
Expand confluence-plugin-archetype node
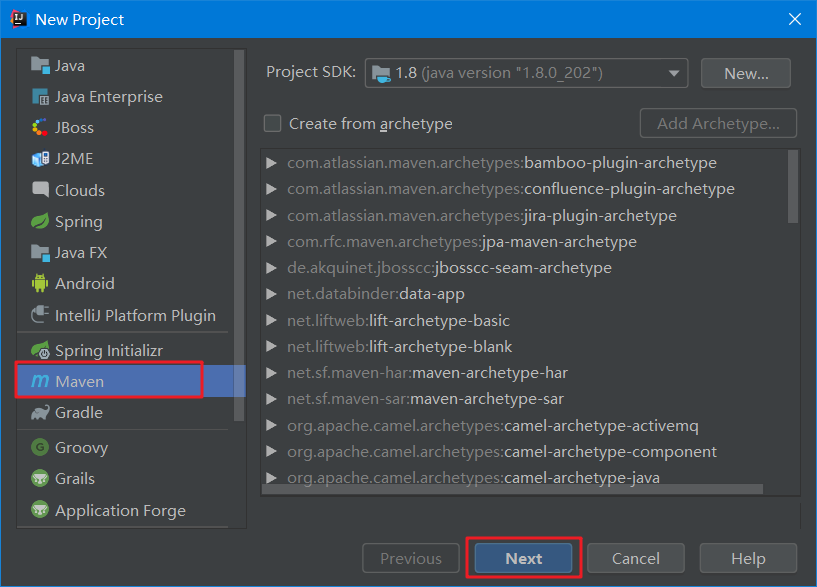[x=271, y=189]
